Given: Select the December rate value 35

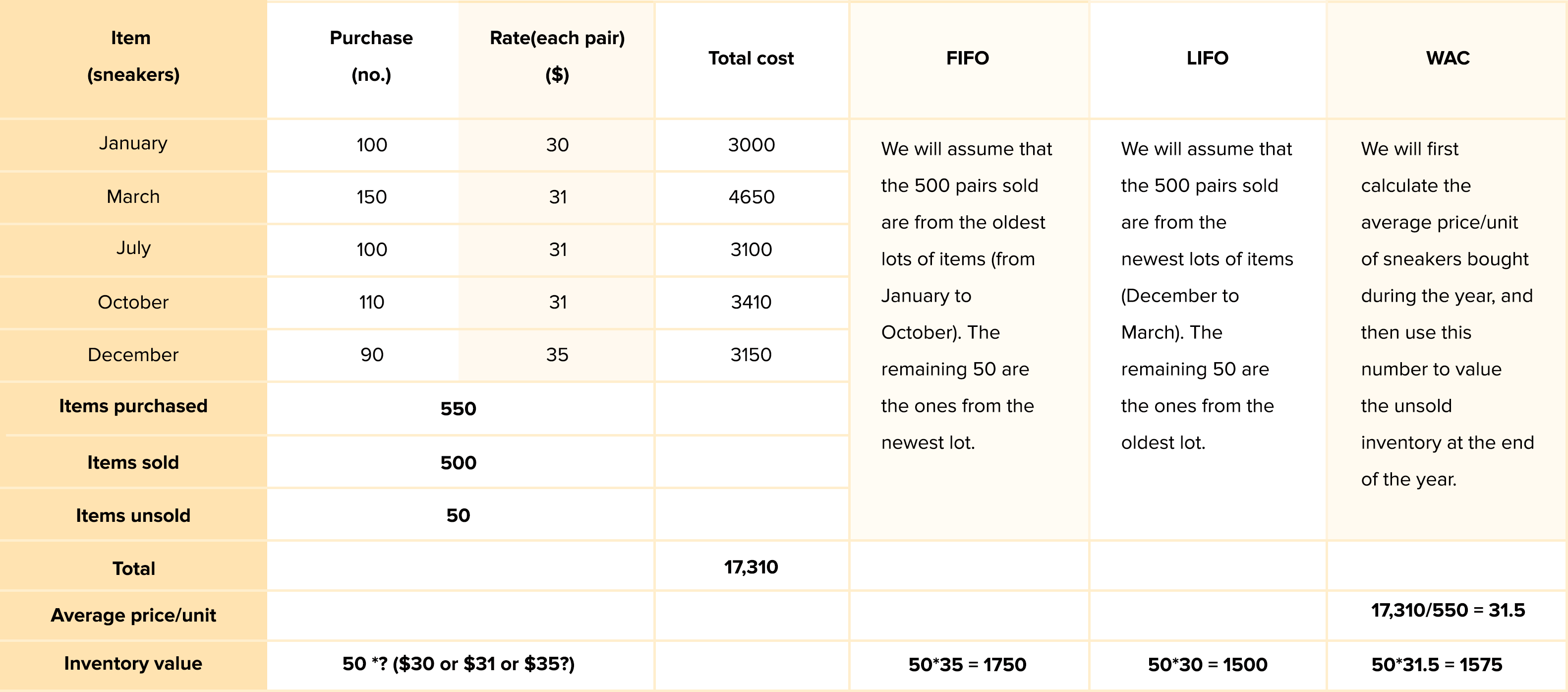Looking at the screenshot, I should 557,355.
